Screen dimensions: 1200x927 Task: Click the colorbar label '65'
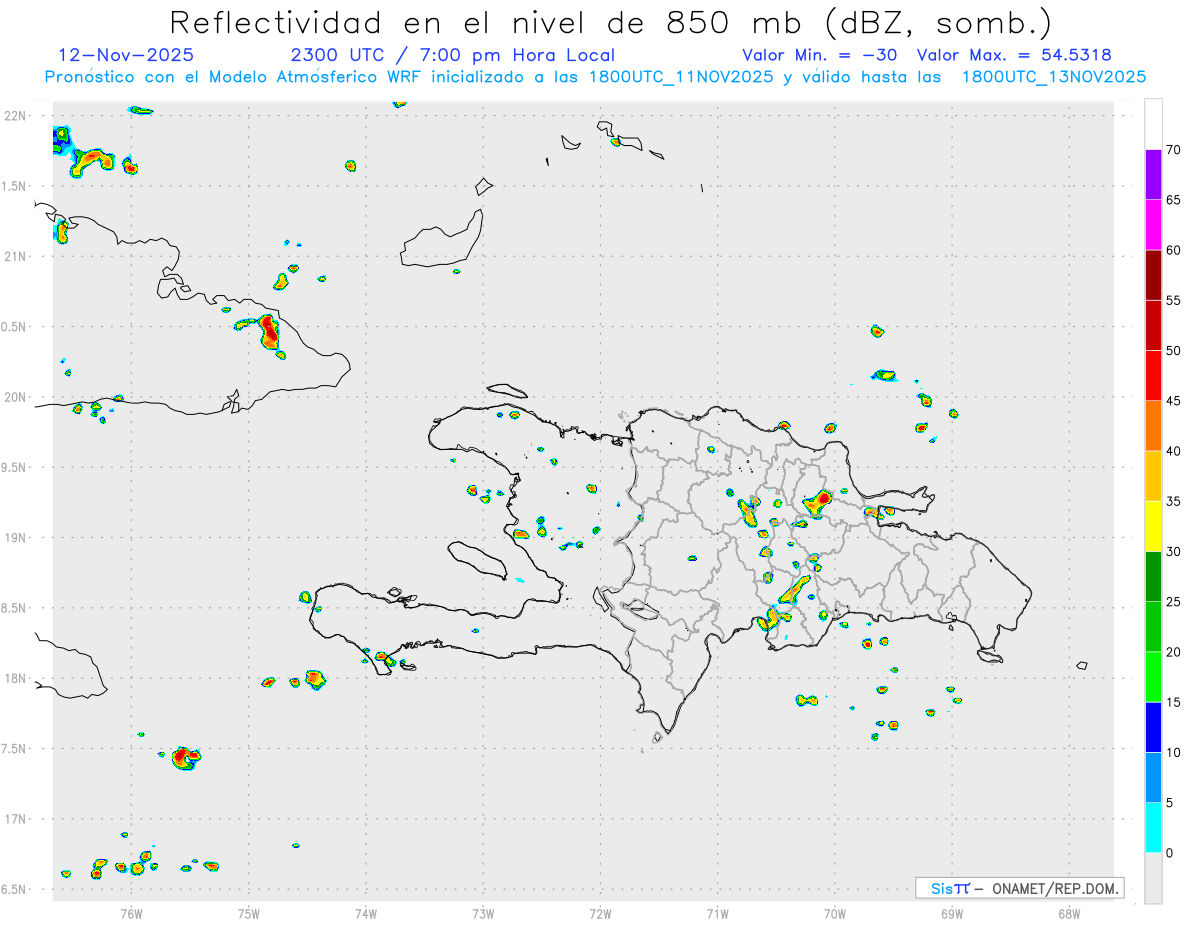(x=1173, y=200)
